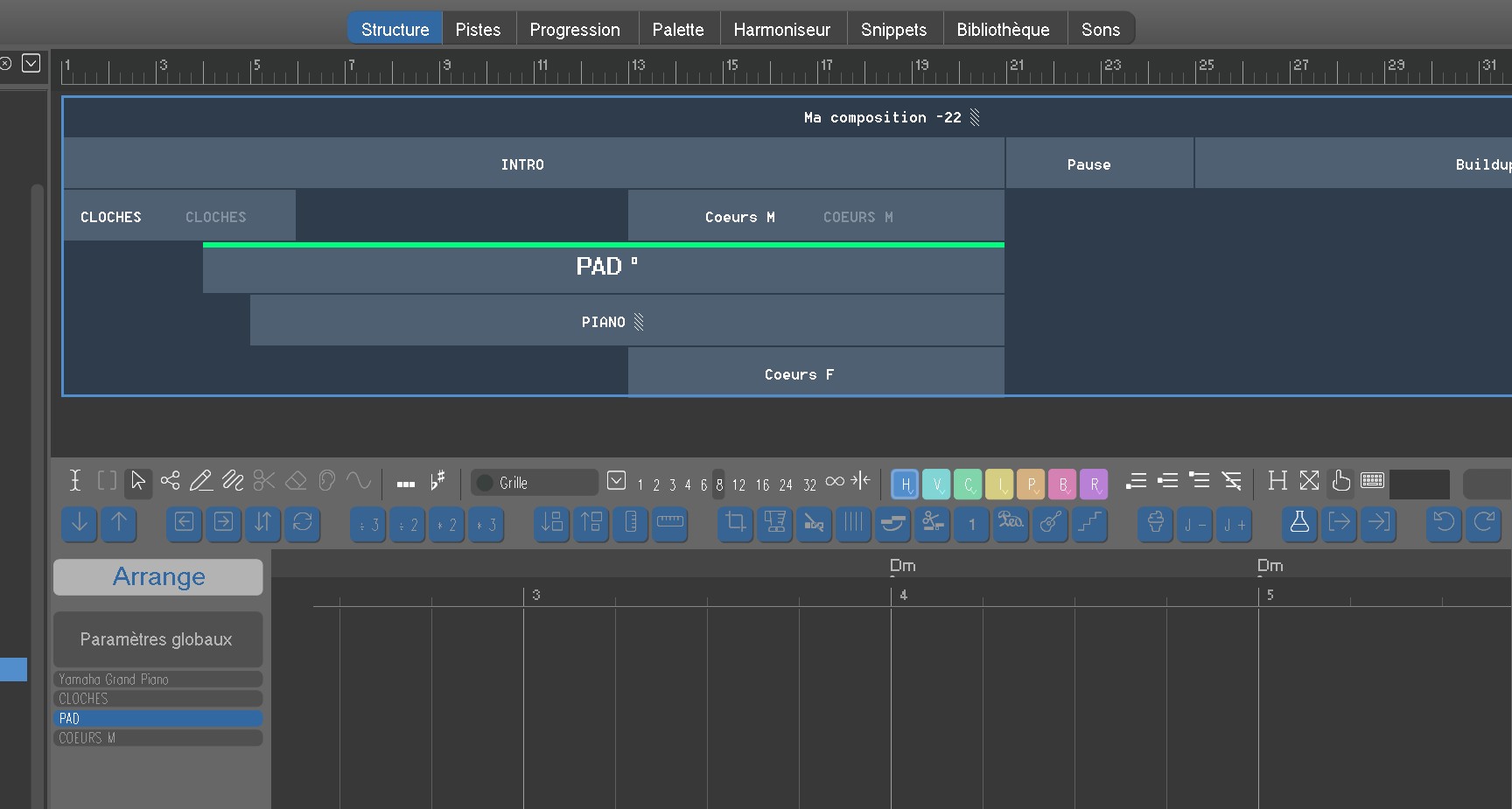1512x809 pixels.
Task: Click the Arrange button
Action: [158, 577]
